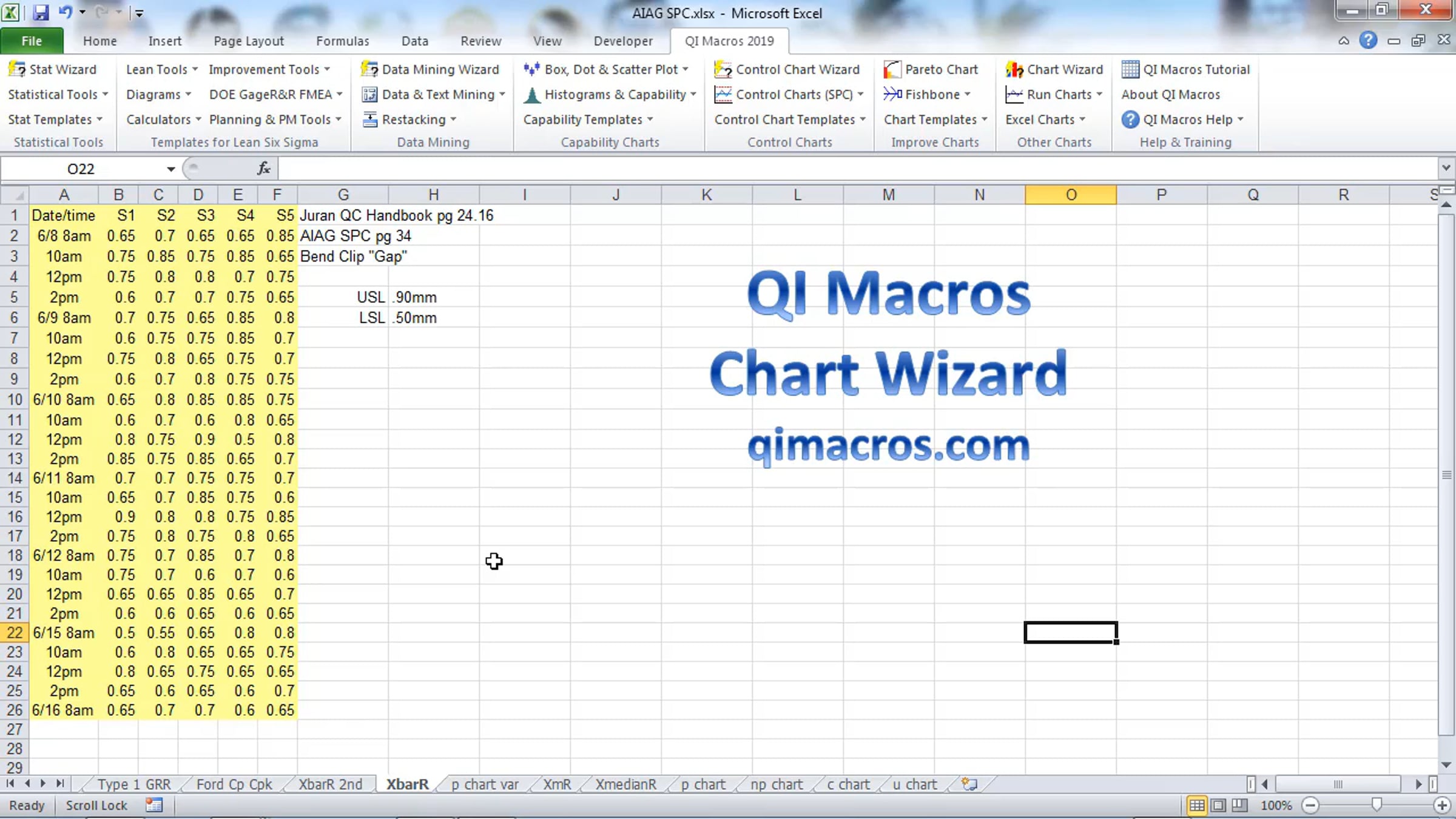This screenshot has height=819, width=1456.
Task: Create a Pareto Chart
Action: pos(931,69)
